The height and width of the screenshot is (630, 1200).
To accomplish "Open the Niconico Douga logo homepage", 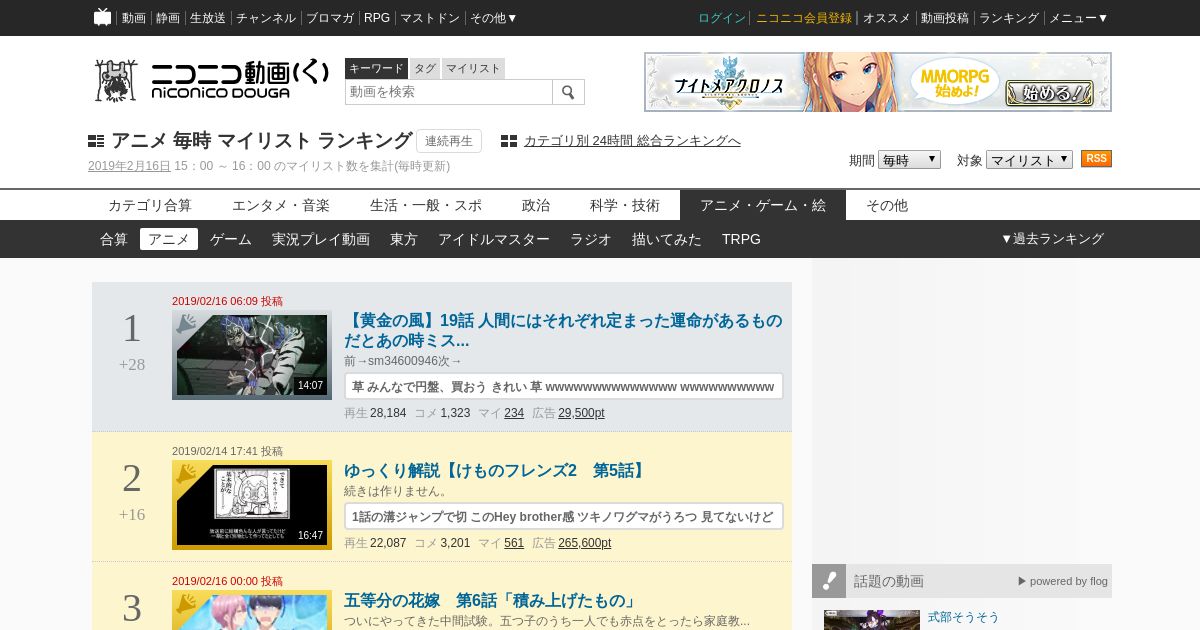I will tap(211, 80).
